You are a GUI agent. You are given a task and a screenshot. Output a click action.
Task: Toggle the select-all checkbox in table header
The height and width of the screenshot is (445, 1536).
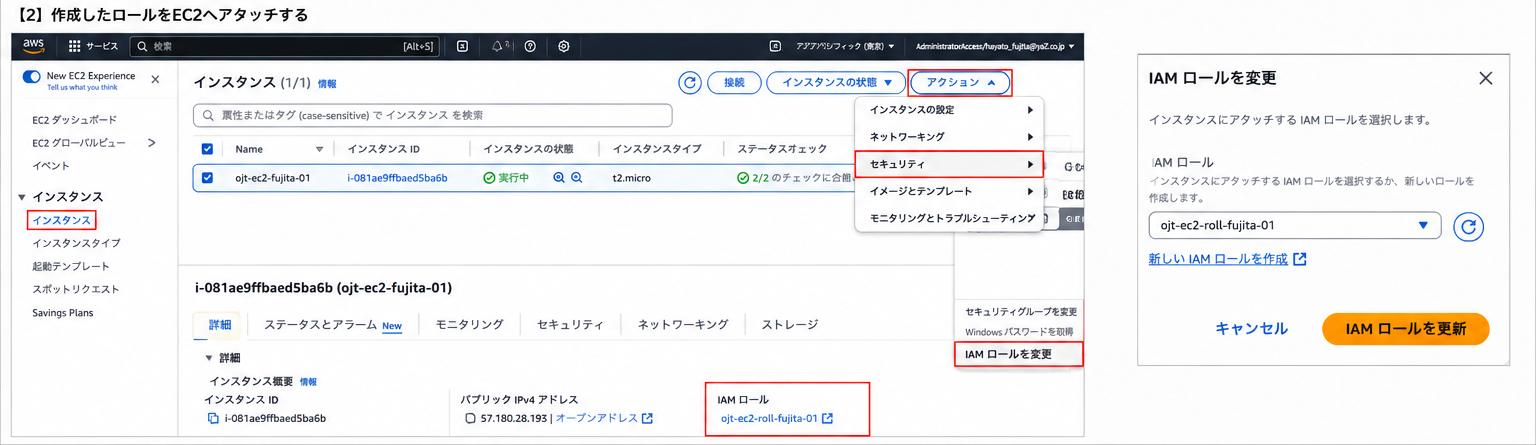(208, 149)
